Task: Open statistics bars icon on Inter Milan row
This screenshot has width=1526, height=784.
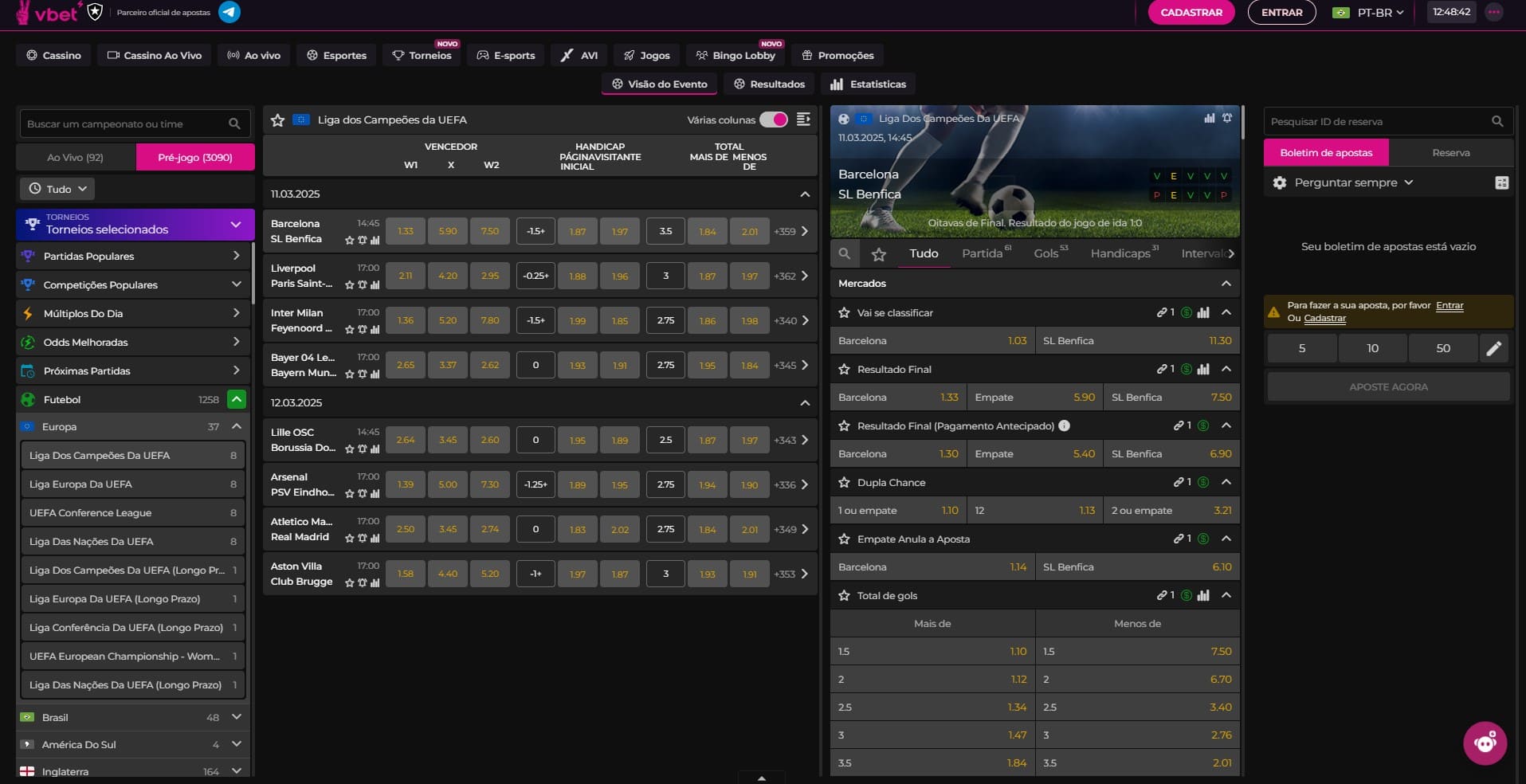Action: click(x=375, y=329)
